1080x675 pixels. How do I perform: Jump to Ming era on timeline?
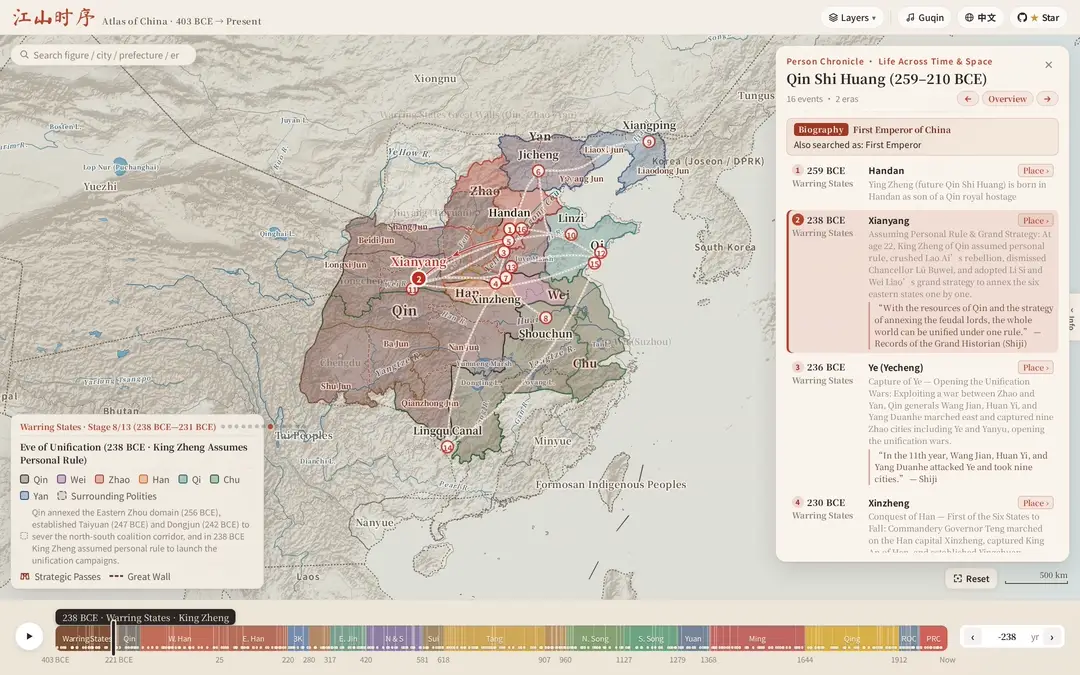[x=757, y=638]
